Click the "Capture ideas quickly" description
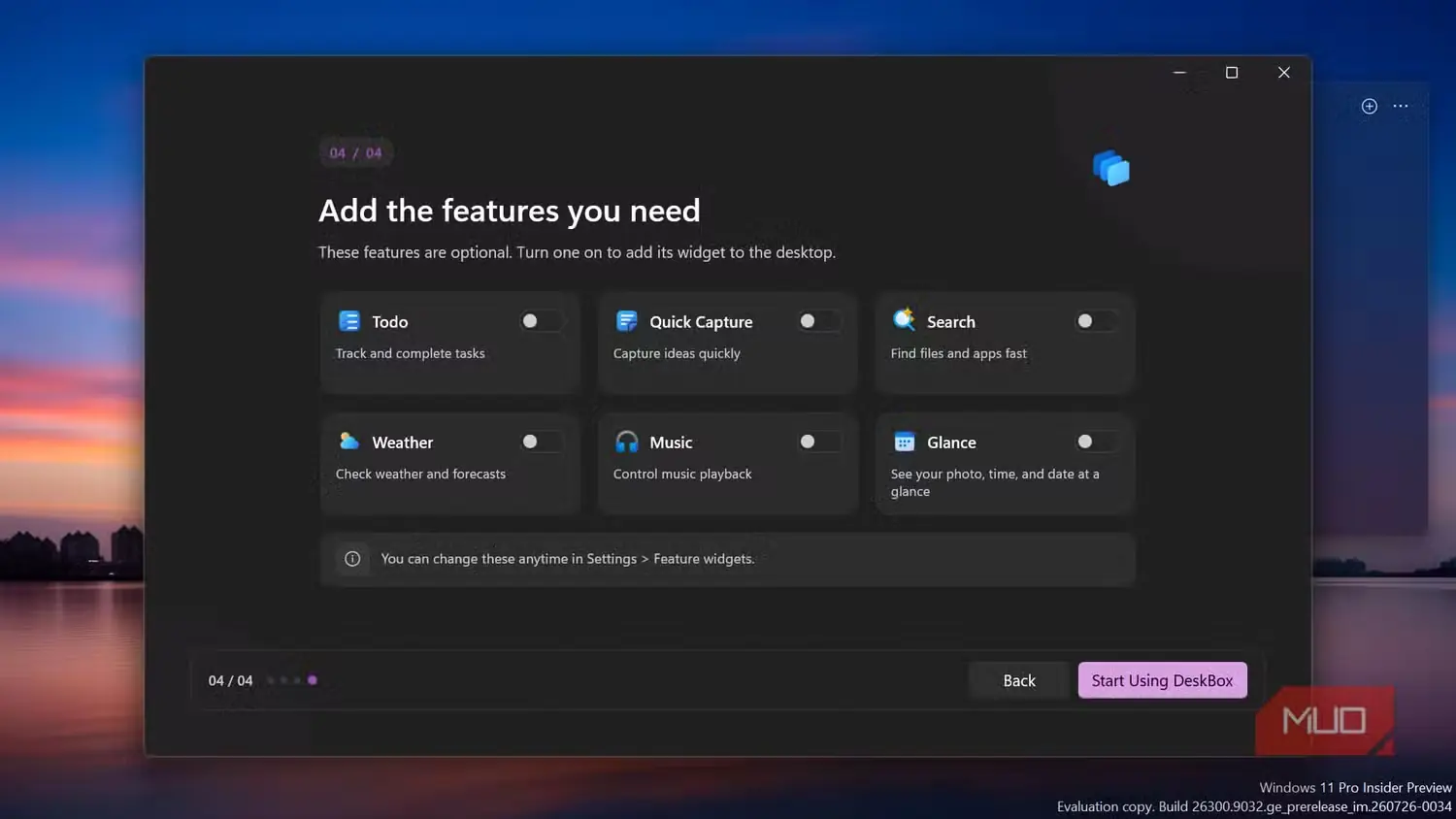This screenshot has width=1456, height=819. [677, 353]
